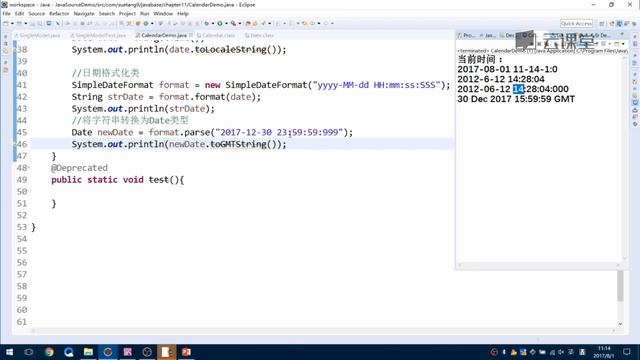Click console output '2017-08-01 11-14-1:0'
The image size is (640, 360).
(x=507, y=69)
